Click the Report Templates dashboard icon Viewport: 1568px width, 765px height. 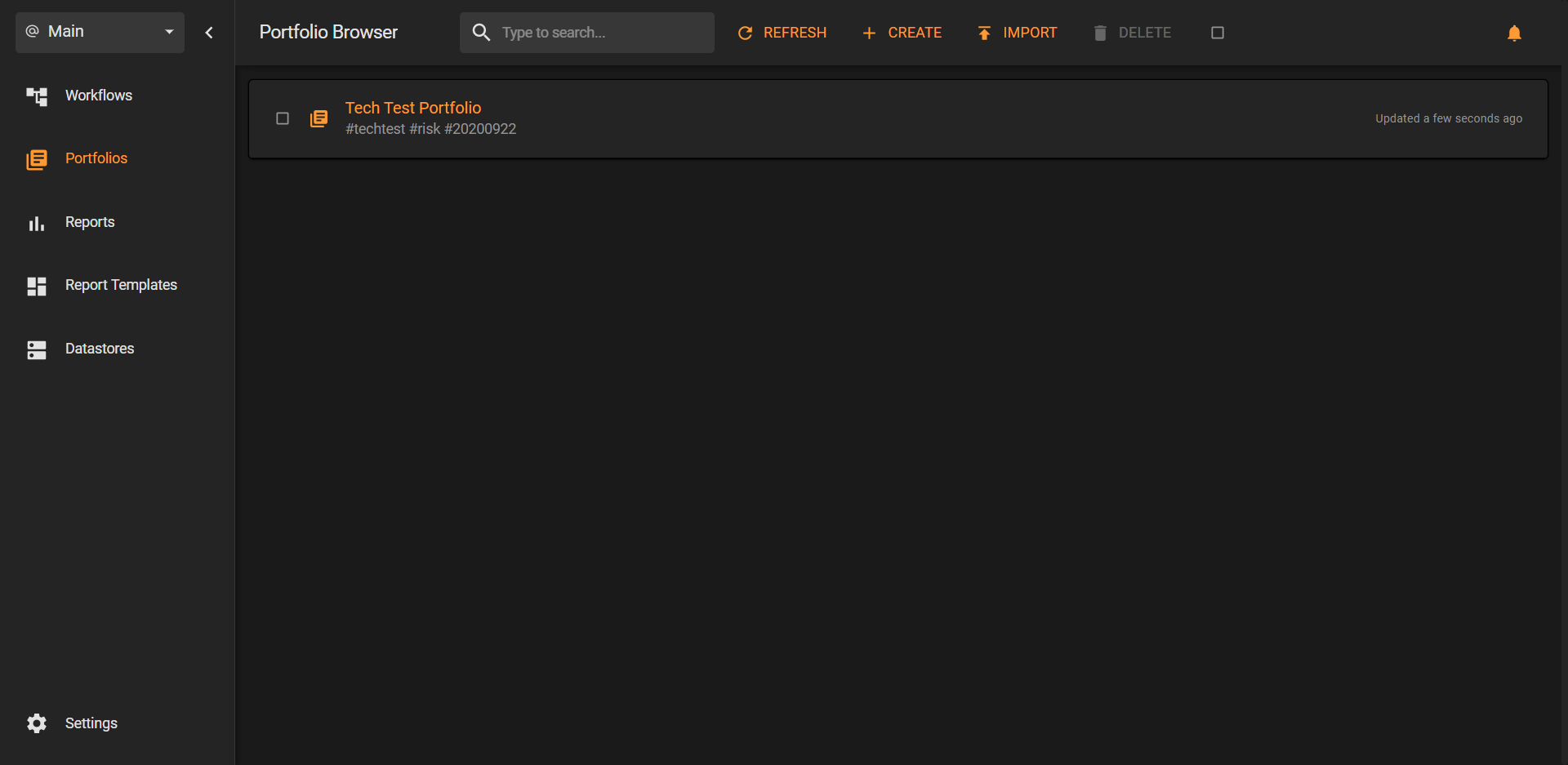point(37,286)
